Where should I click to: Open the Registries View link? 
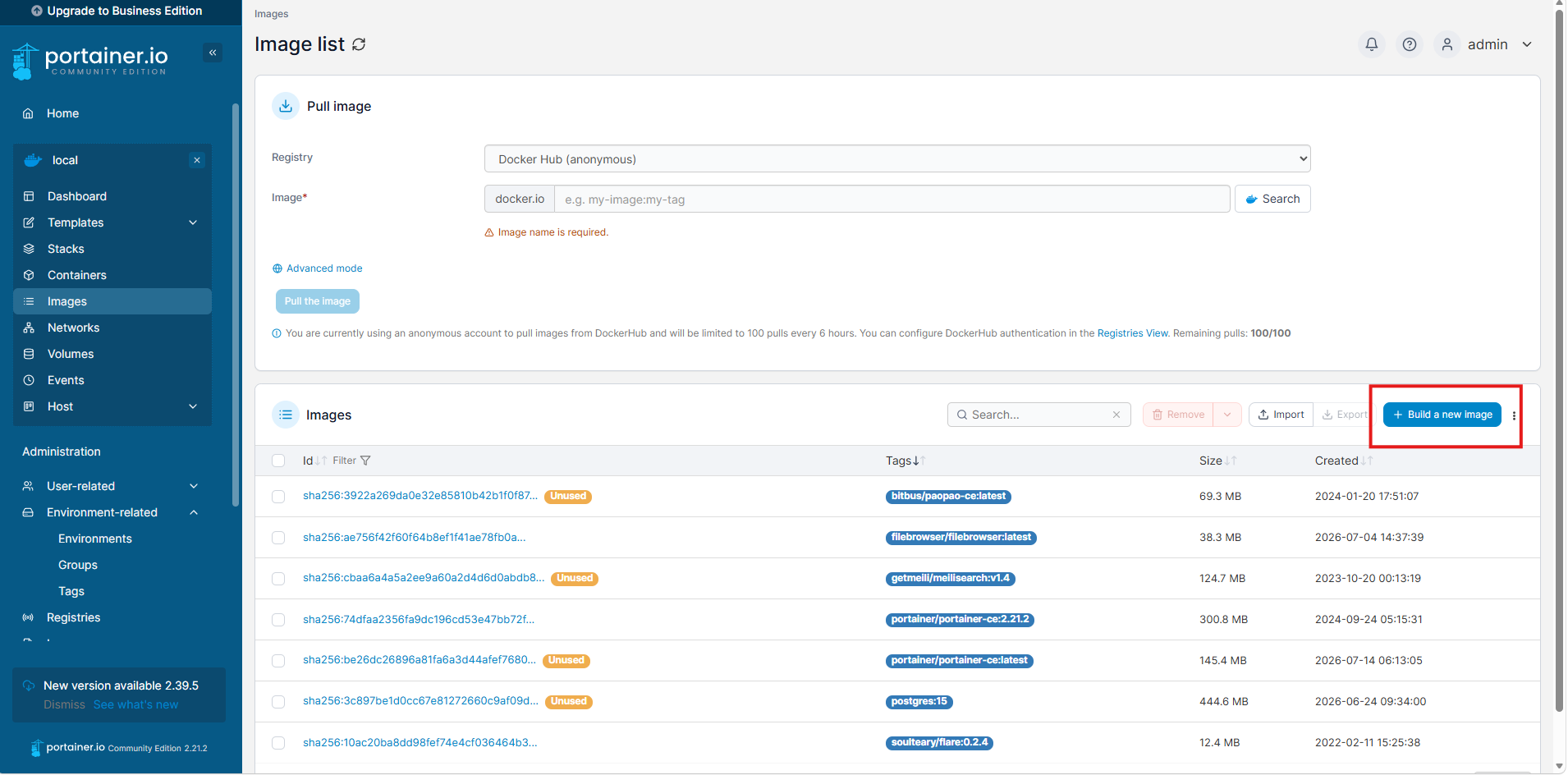[1133, 333]
